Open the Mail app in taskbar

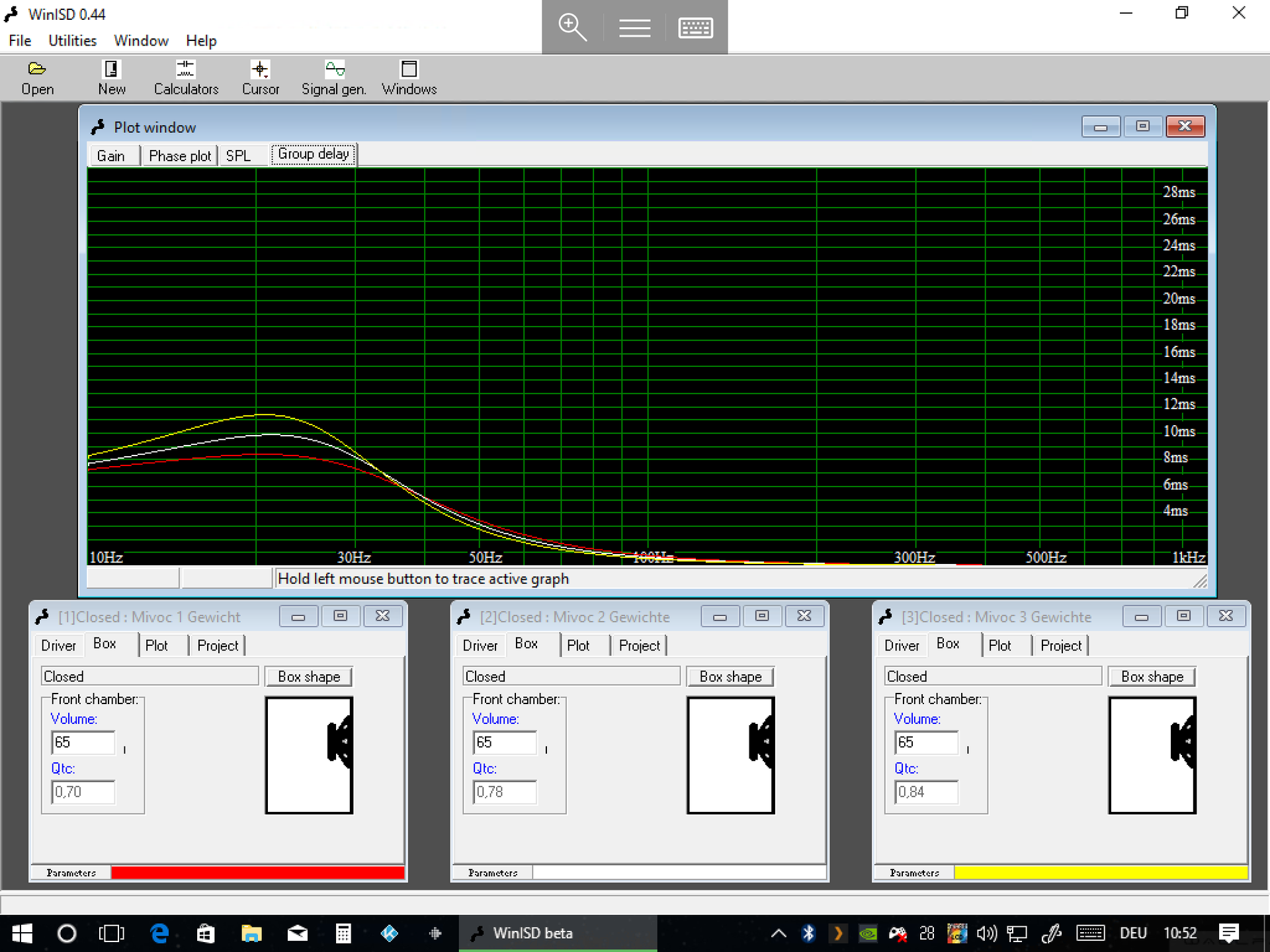(x=298, y=933)
